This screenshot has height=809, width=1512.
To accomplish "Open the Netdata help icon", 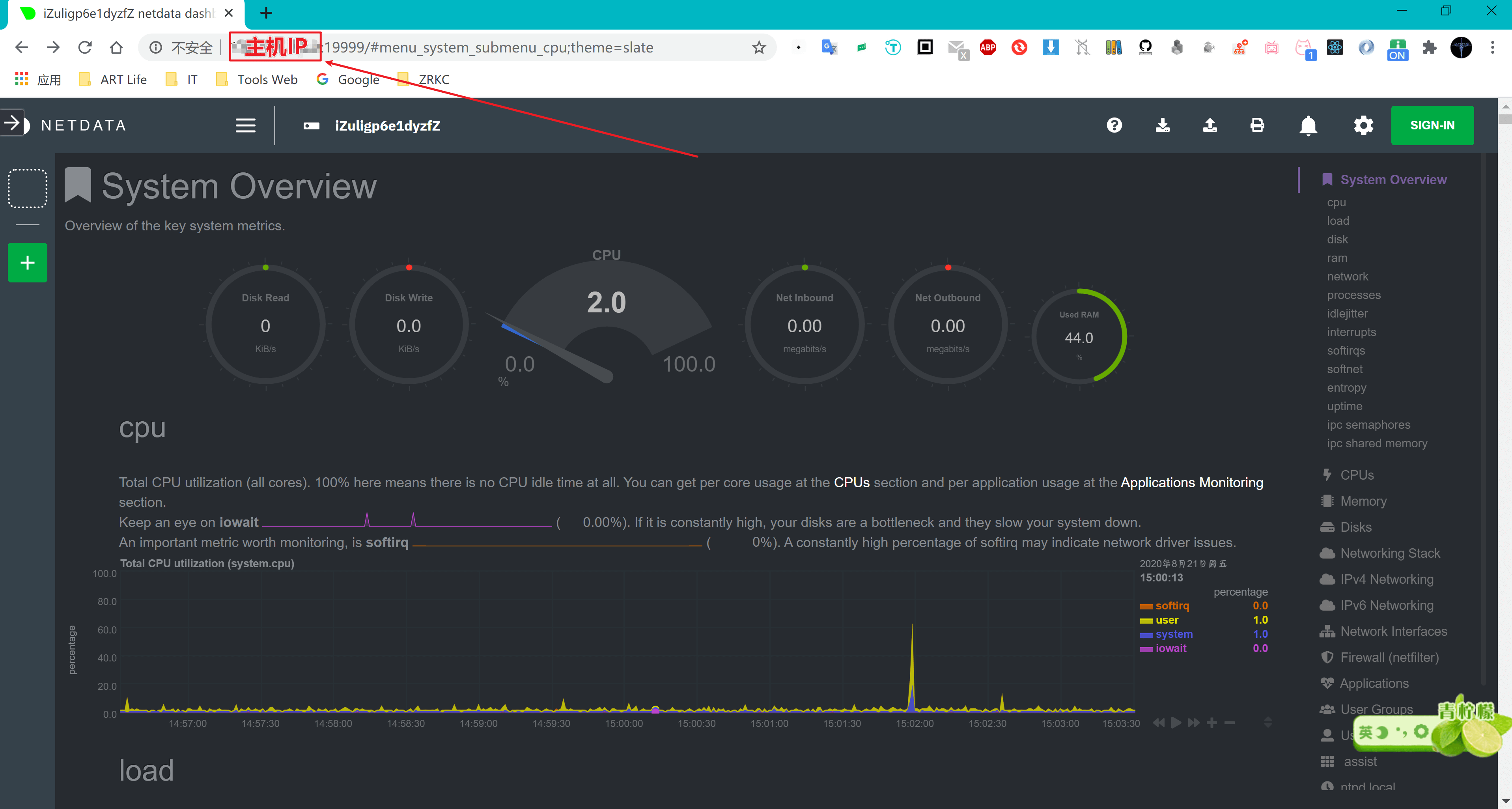I will tap(1114, 125).
